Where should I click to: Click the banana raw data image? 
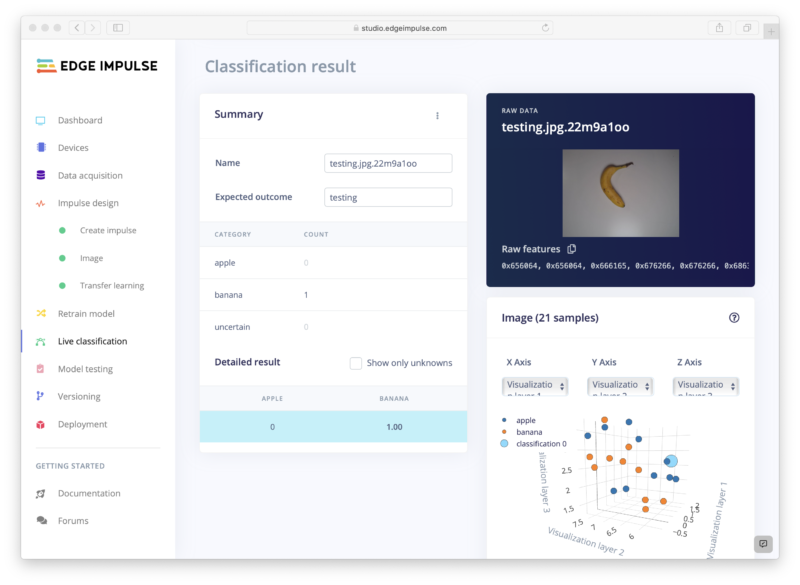(x=620, y=179)
